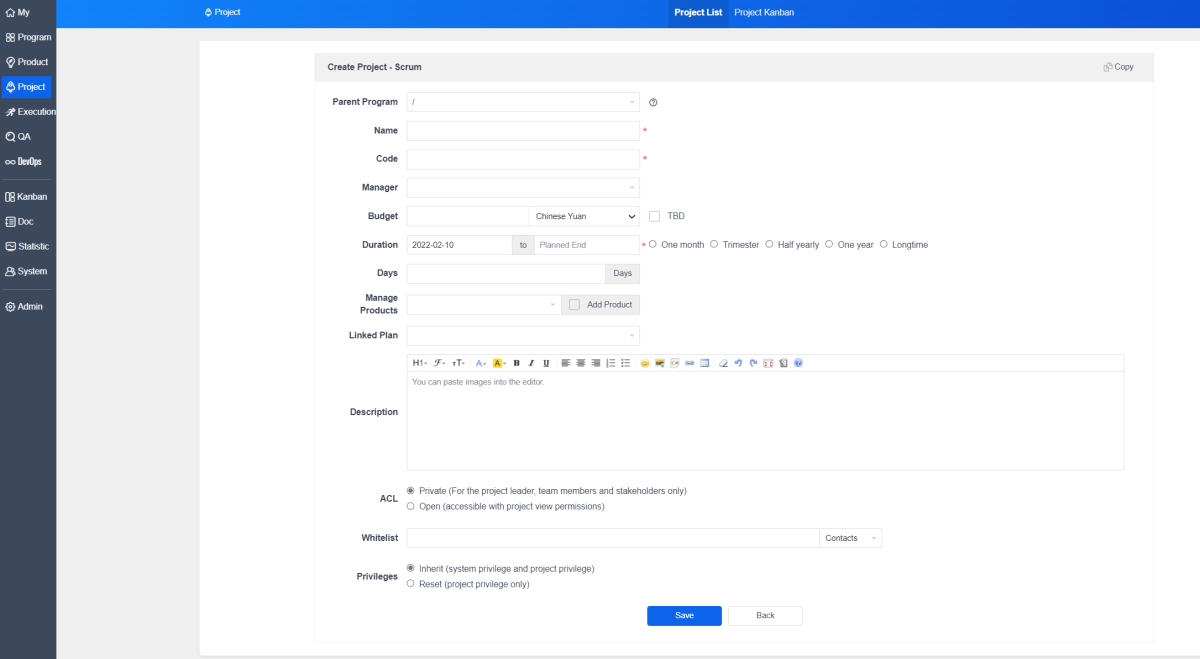Click the help question mark beside Parent Program
Screen dimensions: 1200x659
point(653,102)
